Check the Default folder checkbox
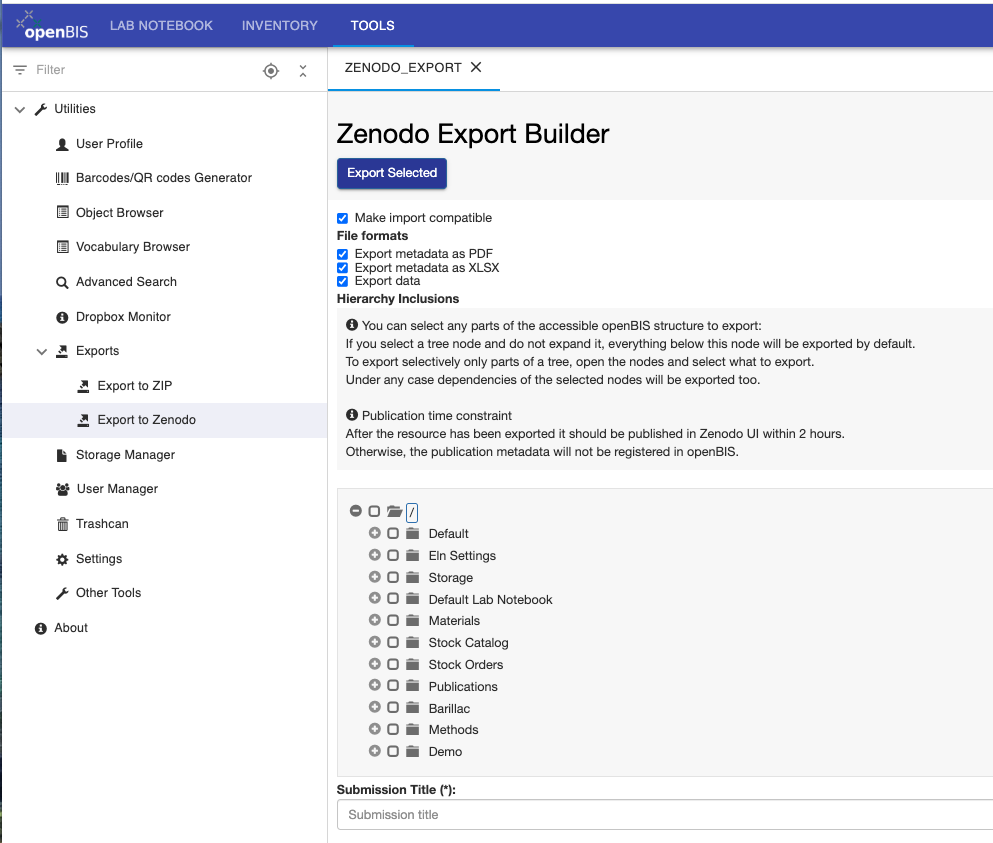The image size is (993, 843). tap(393, 533)
